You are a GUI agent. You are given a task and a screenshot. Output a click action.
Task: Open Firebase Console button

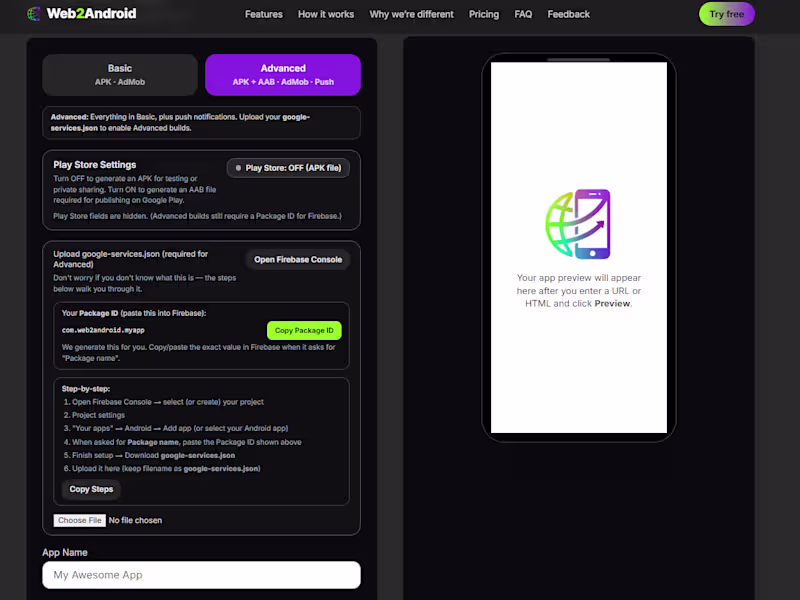tap(298, 259)
